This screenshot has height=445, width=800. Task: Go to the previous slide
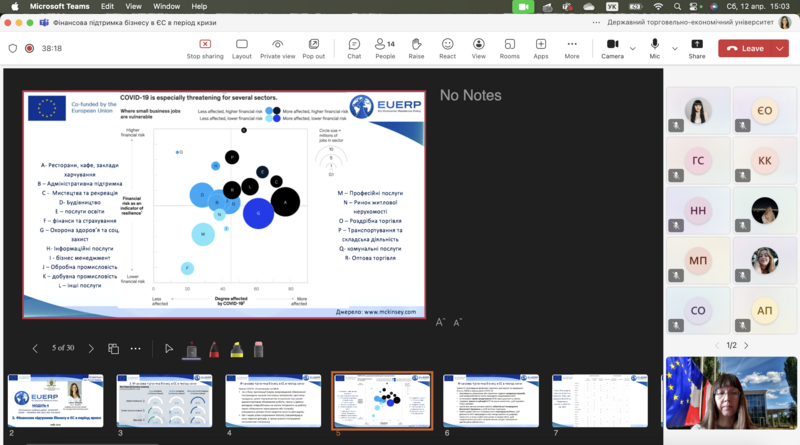(x=35, y=349)
